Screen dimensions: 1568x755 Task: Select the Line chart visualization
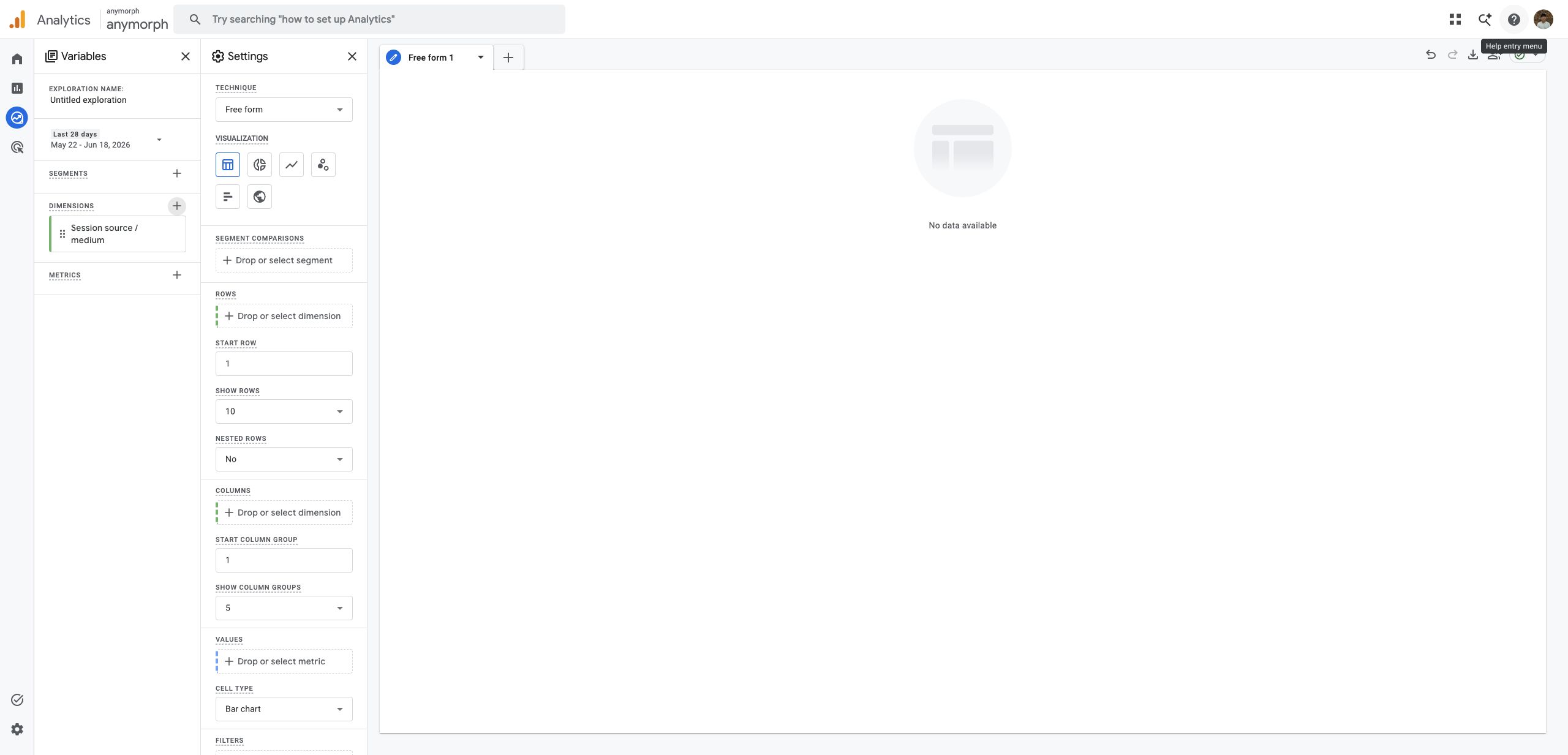tap(292, 165)
